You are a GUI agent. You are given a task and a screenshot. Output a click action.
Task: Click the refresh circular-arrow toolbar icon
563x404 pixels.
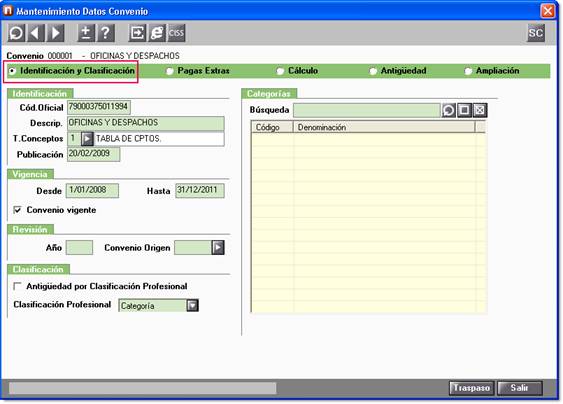[x=16, y=33]
